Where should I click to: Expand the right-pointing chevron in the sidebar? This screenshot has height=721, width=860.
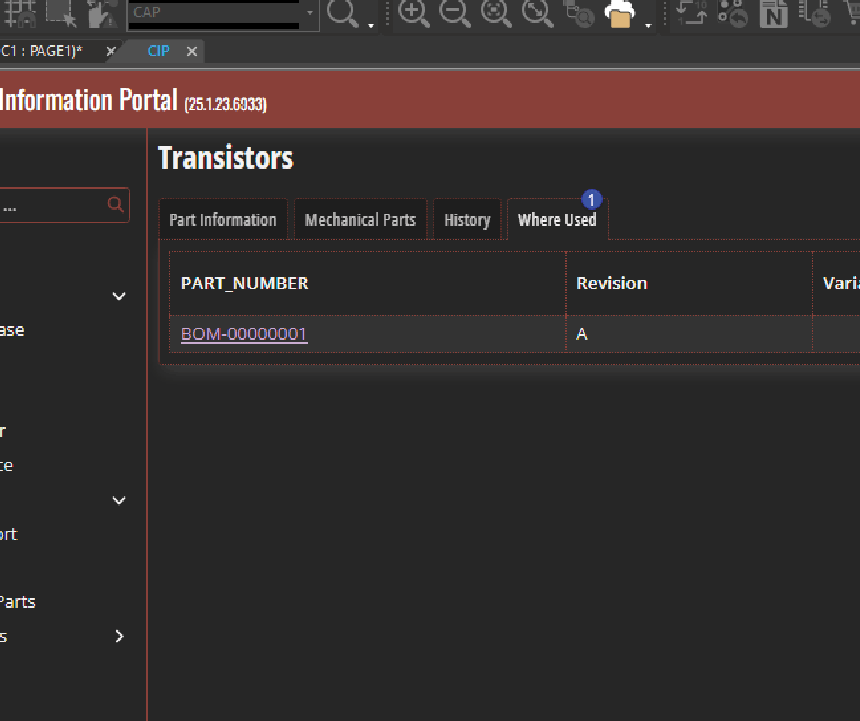119,636
